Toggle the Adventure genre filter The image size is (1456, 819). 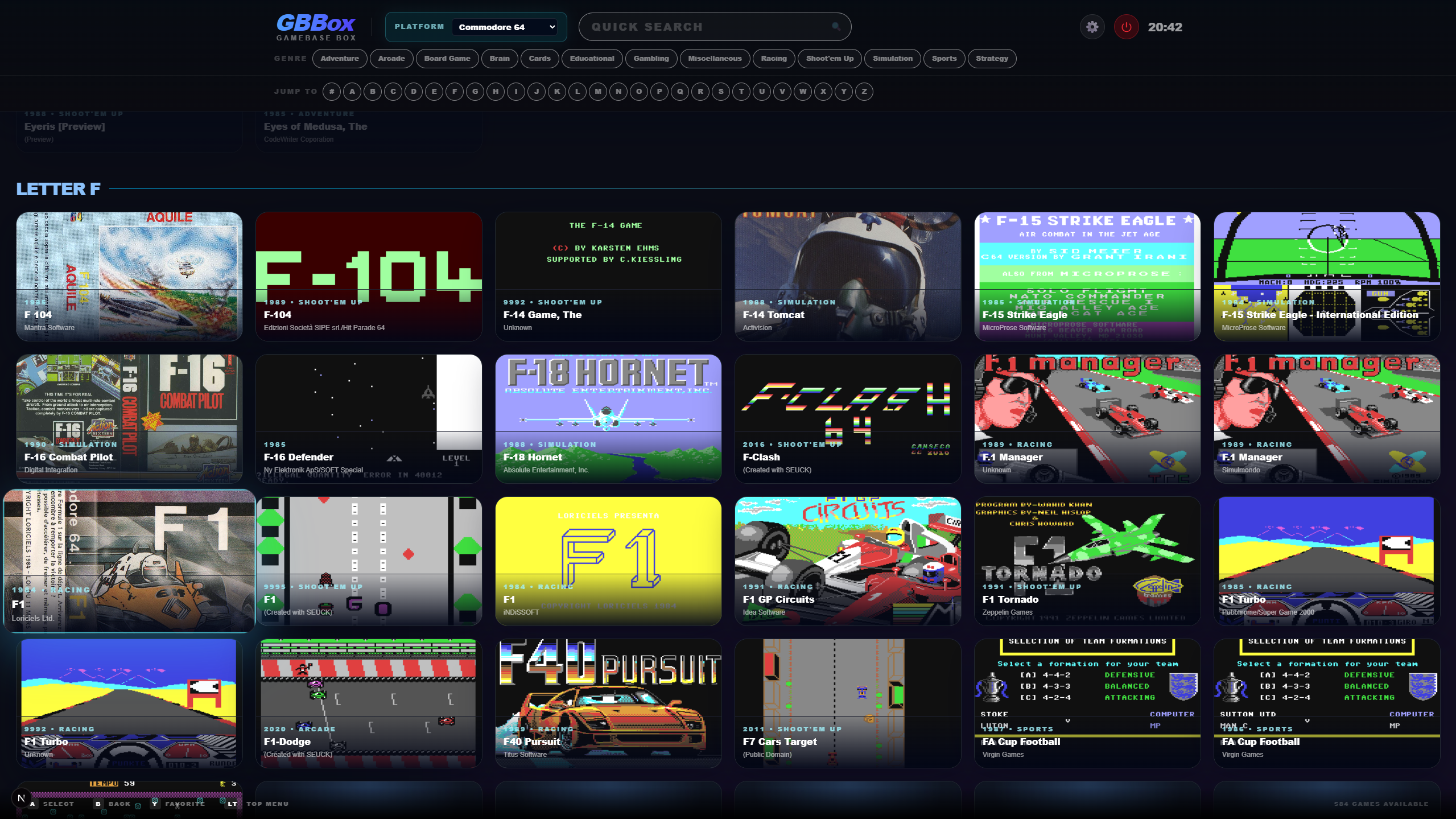pos(340,59)
